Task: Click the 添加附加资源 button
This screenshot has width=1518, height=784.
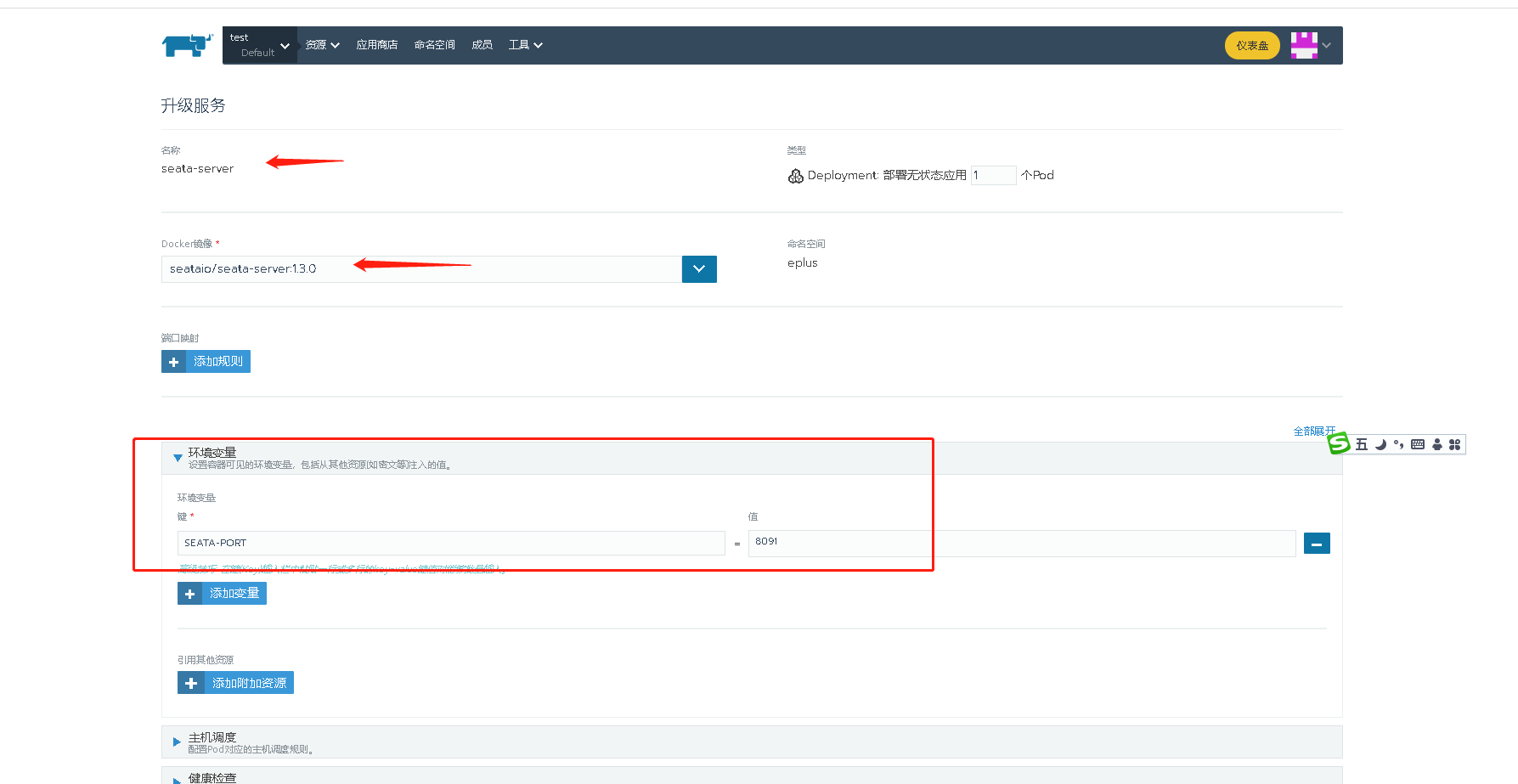Action: point(235,683)
